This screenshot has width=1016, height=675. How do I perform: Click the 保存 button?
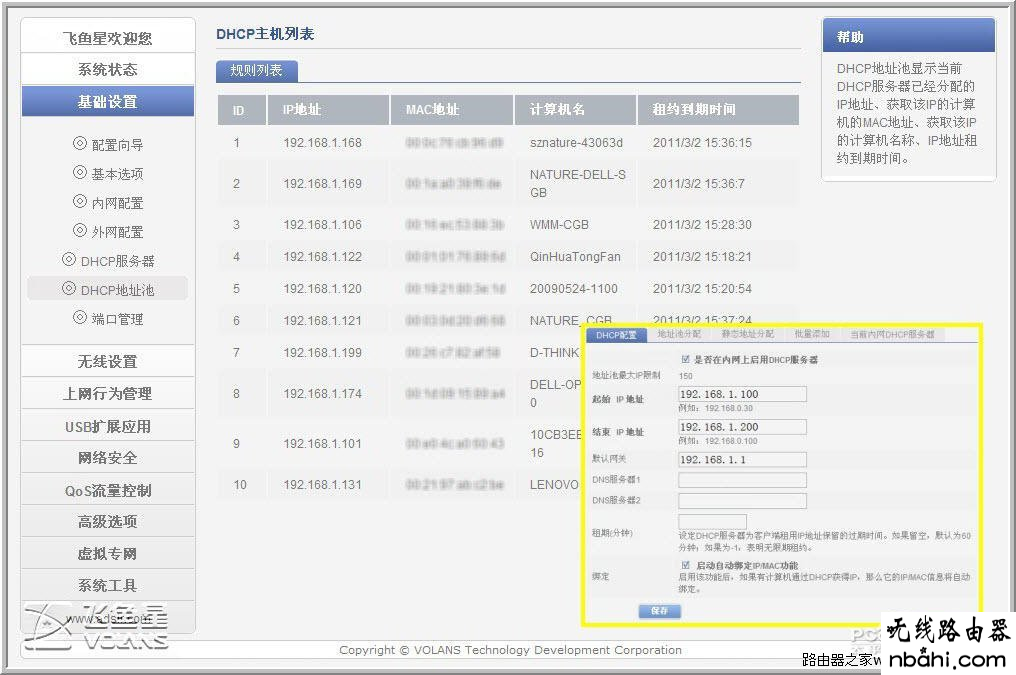pyautogui.click(x=659, y=611)
